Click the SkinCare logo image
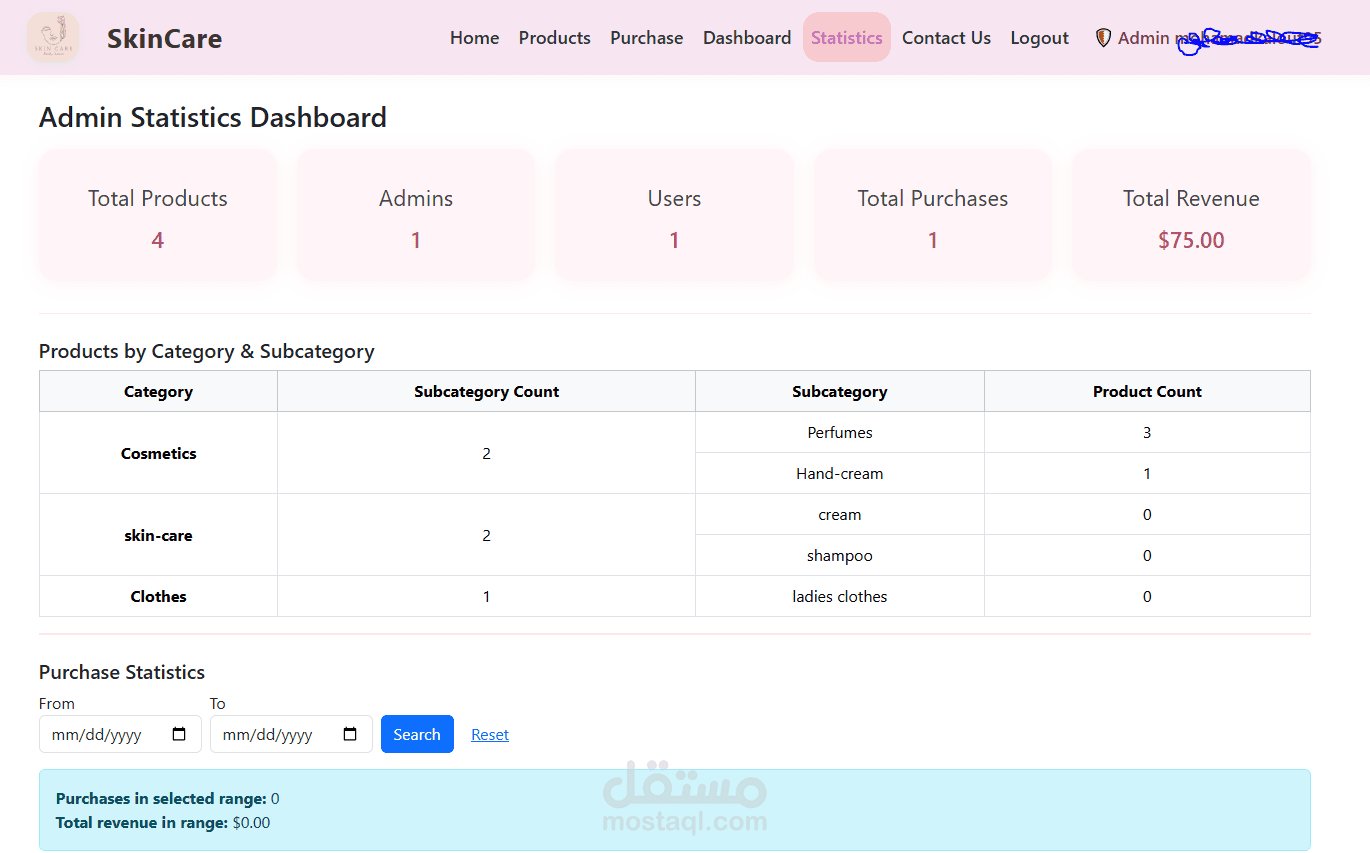The width and height of the screenshot is (1370, 853). (53, 38)
